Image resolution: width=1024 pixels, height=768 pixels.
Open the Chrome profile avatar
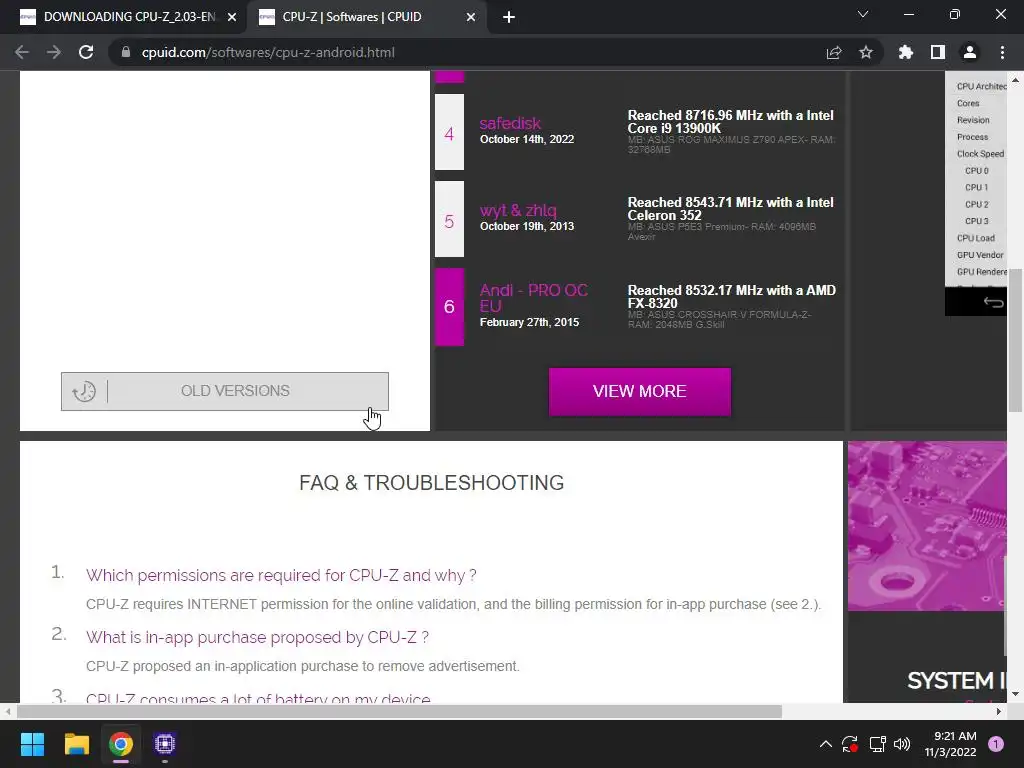(970, 52)
